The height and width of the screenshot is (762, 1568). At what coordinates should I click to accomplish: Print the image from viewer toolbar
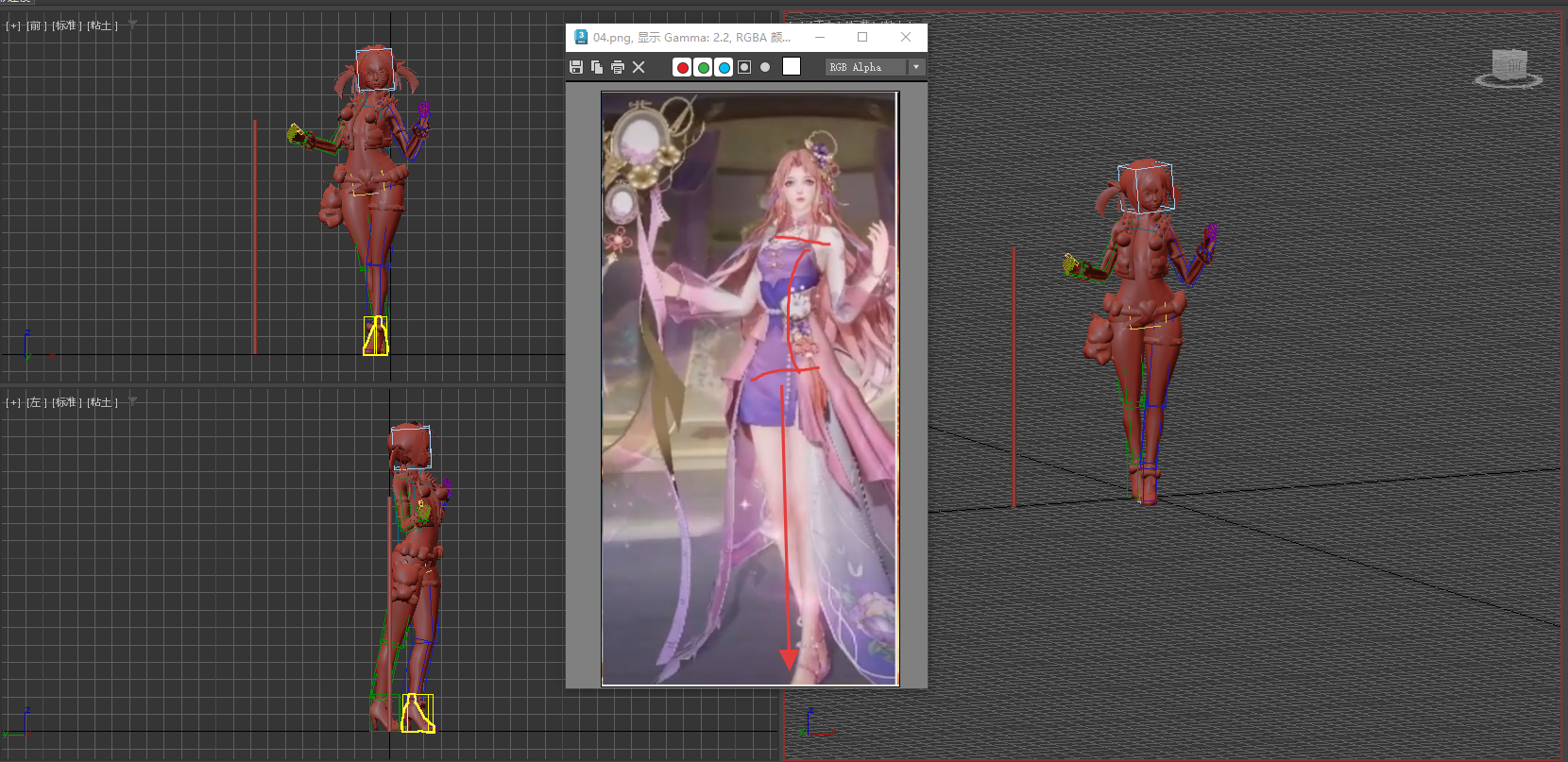(x=618, y=67)
